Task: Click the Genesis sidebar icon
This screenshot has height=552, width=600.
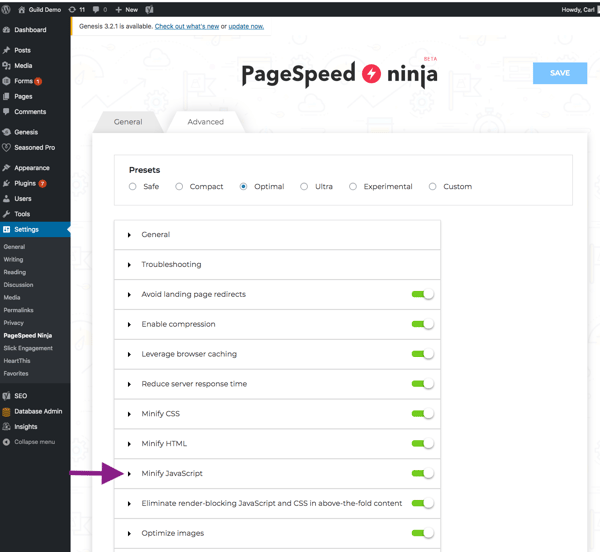Action: point(6,132)
